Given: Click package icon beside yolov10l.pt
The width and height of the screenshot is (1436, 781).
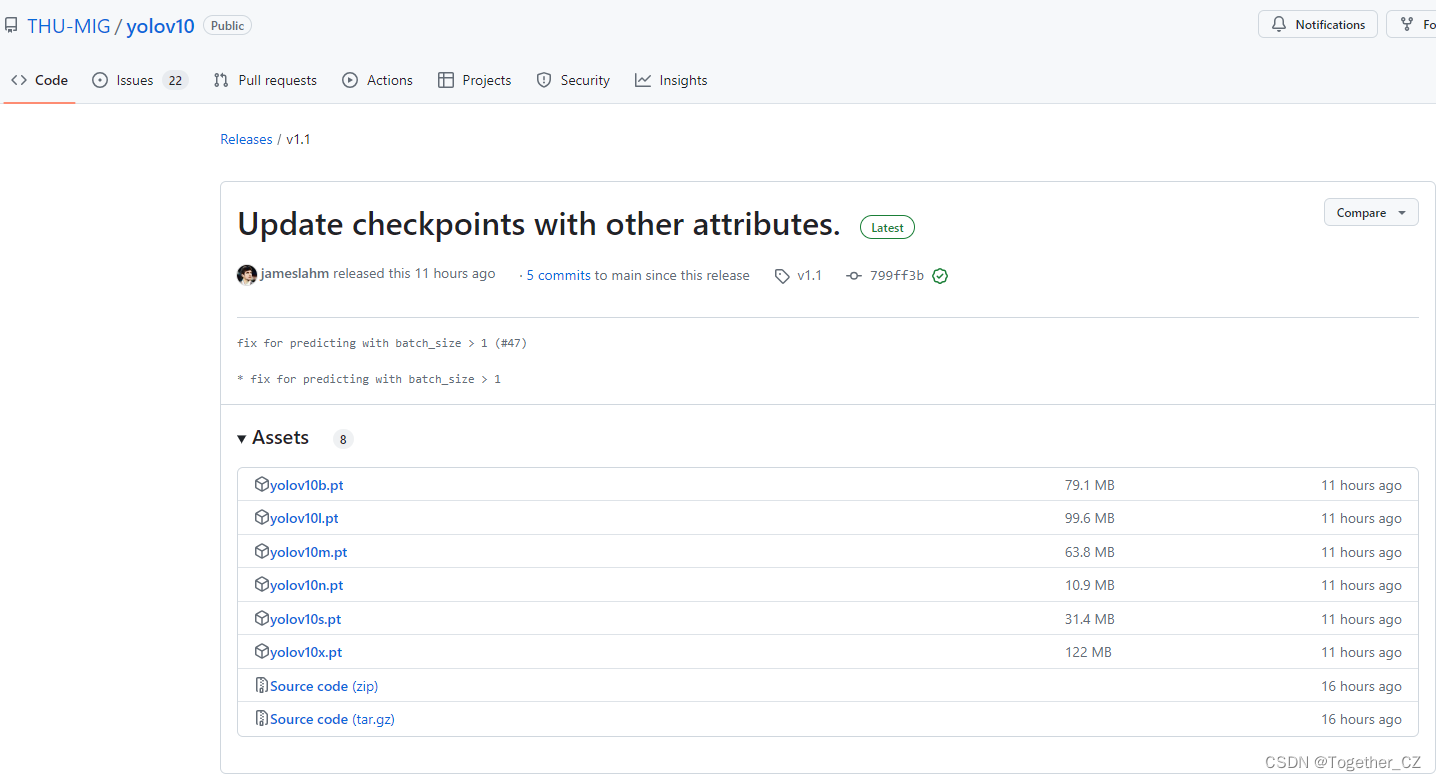Looking at the screenshot, I should [x=262, y=517].
